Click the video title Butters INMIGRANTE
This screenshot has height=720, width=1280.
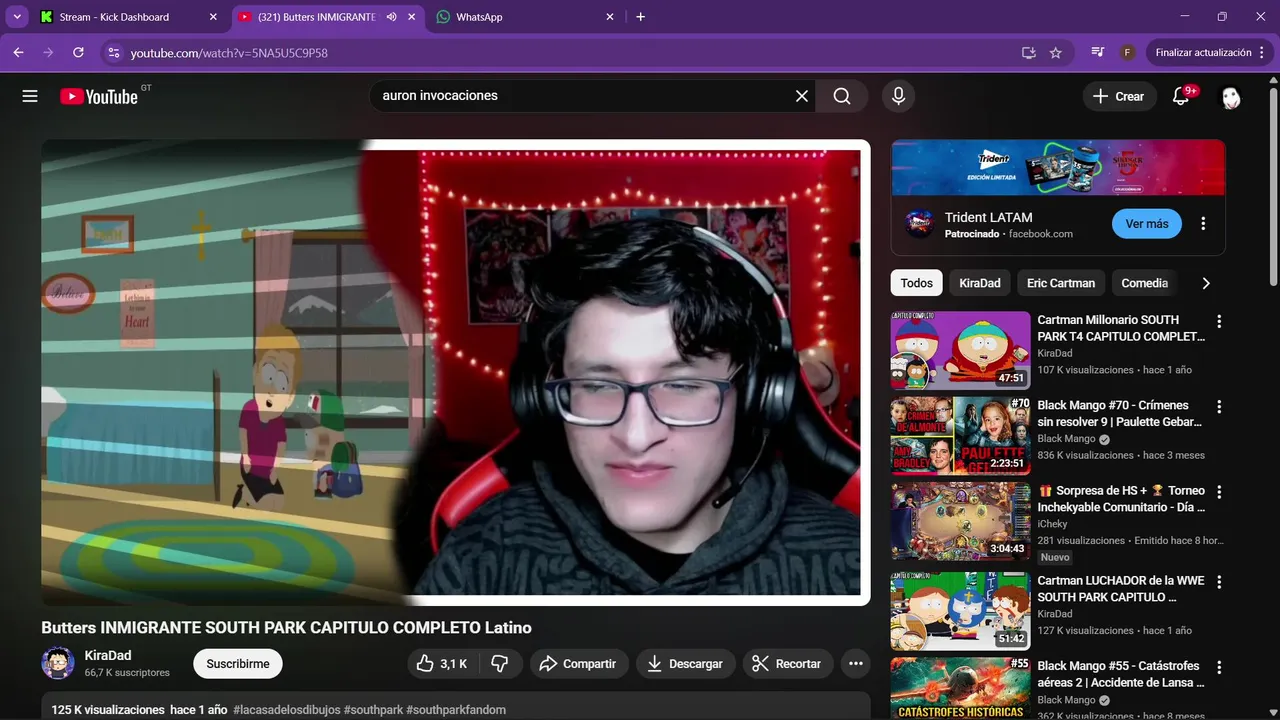tap(286, 628)
